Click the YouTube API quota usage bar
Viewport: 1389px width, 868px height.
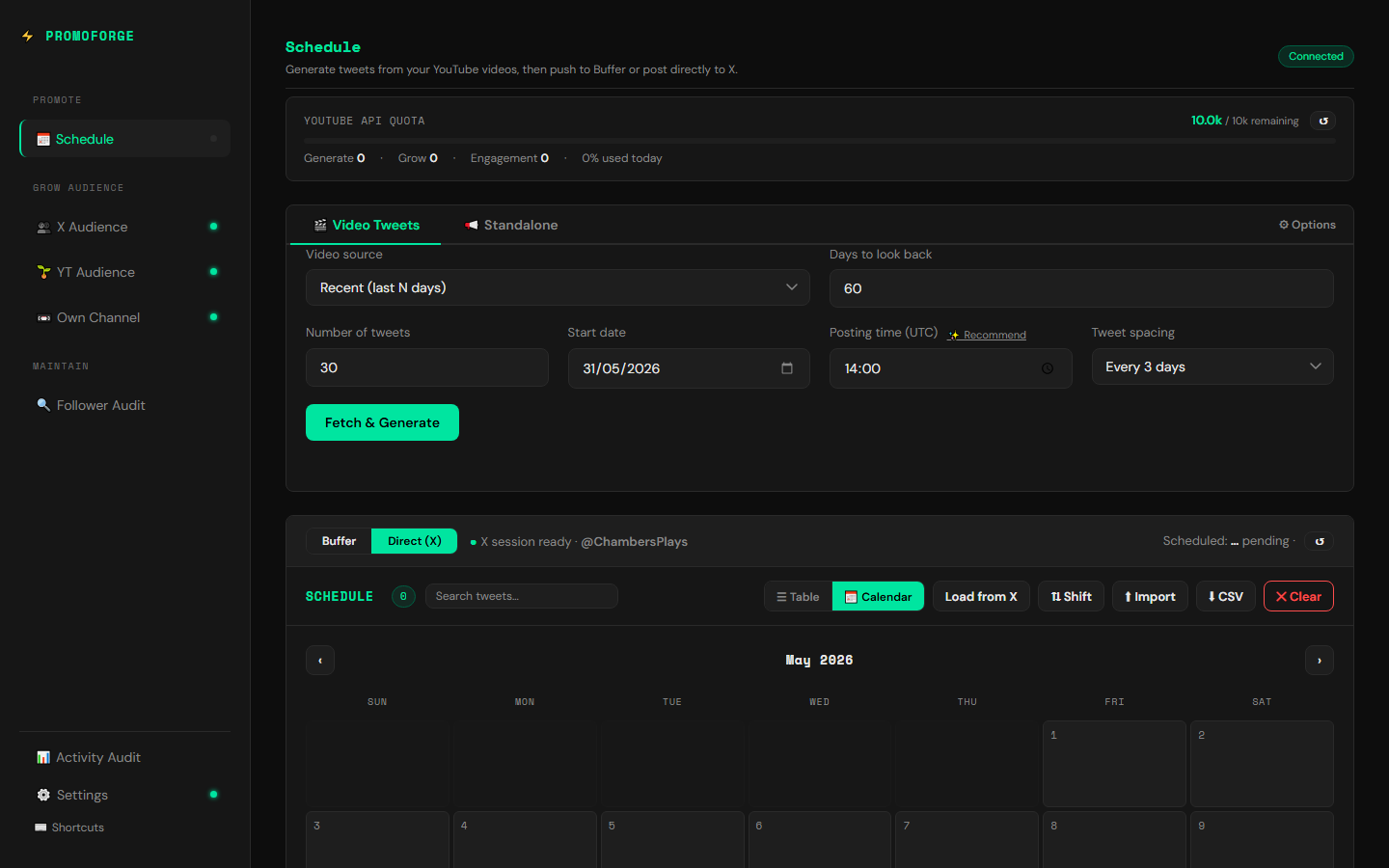tap(820, 141)
